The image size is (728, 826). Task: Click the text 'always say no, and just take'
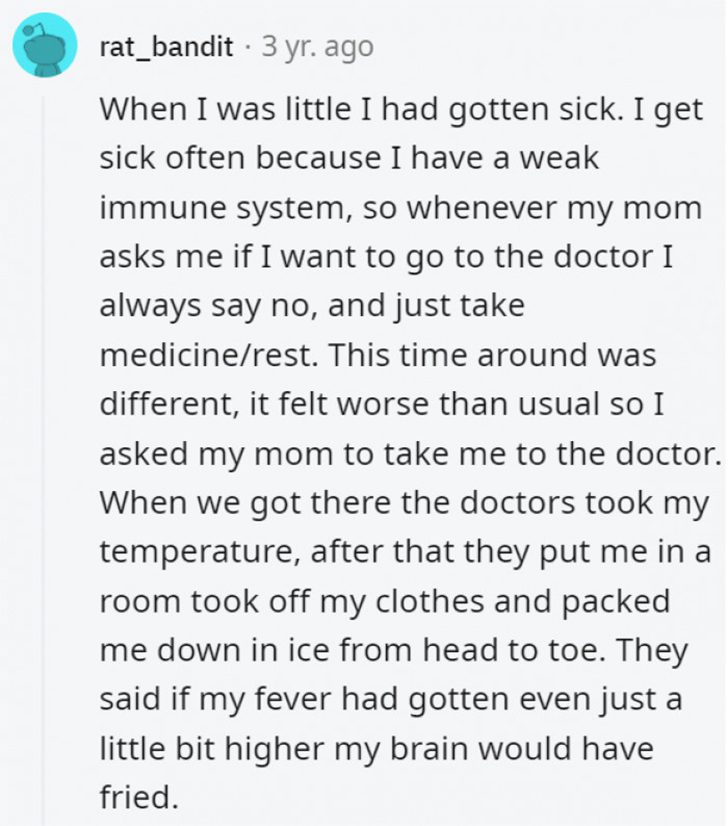311,304
